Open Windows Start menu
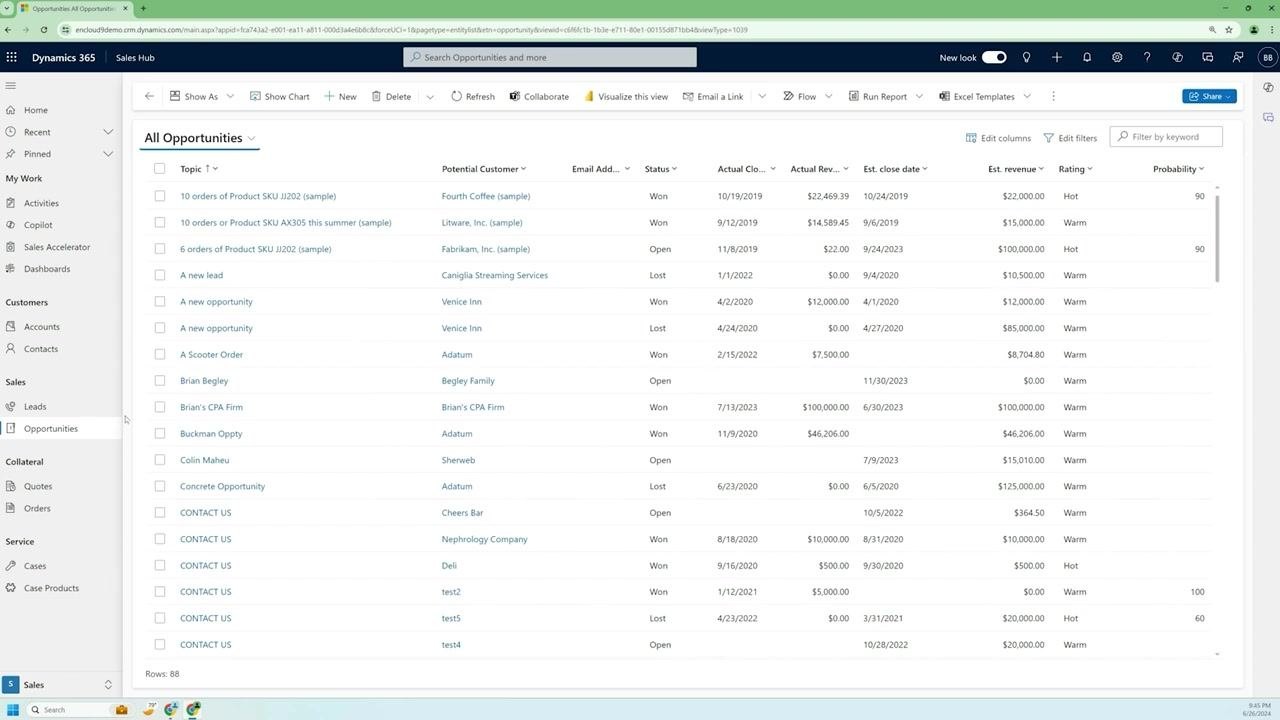This screenshot has height=720, width=1280. 12,709
